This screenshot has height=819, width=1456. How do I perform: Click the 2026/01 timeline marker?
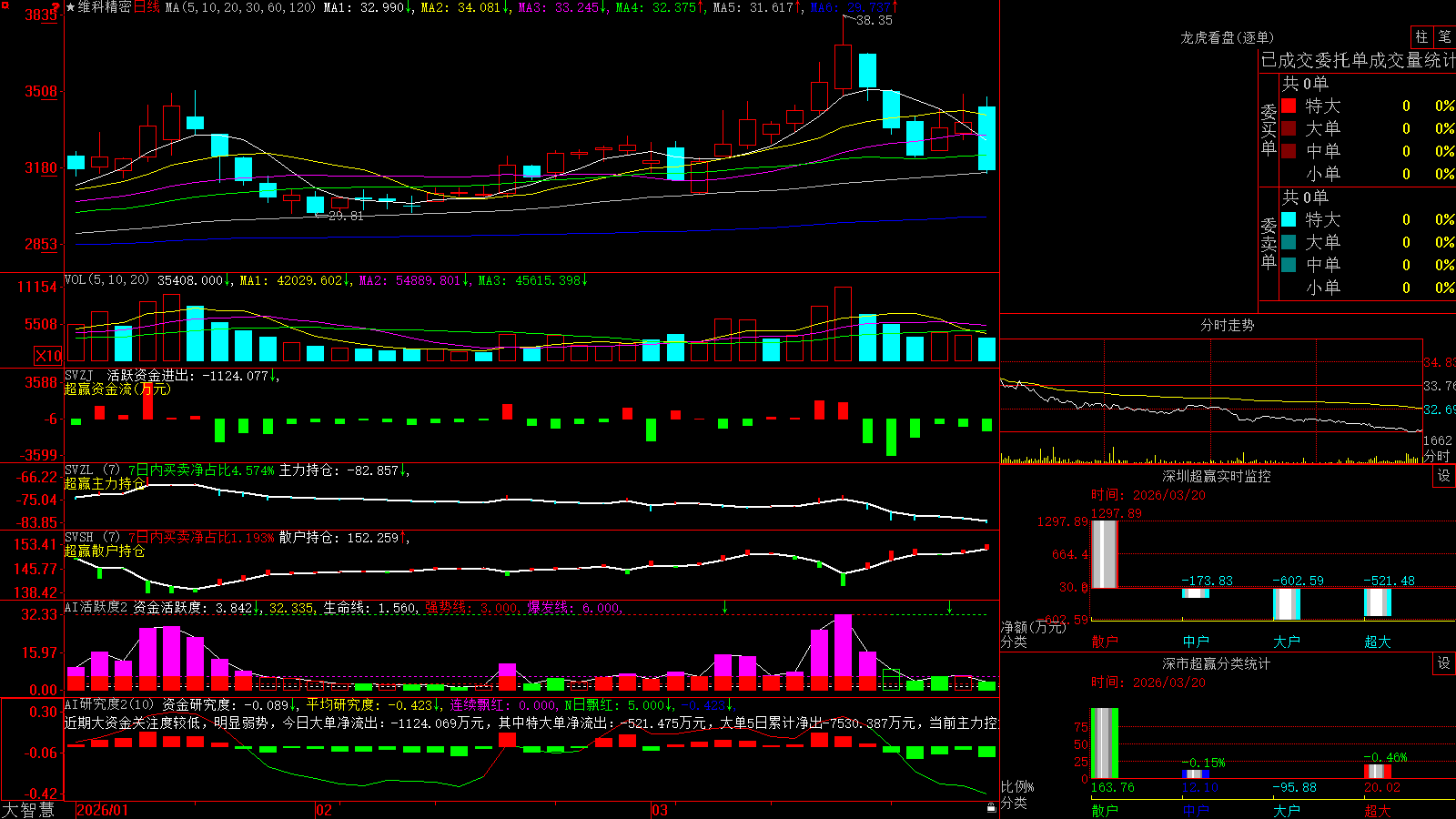(x=103, y=810)
